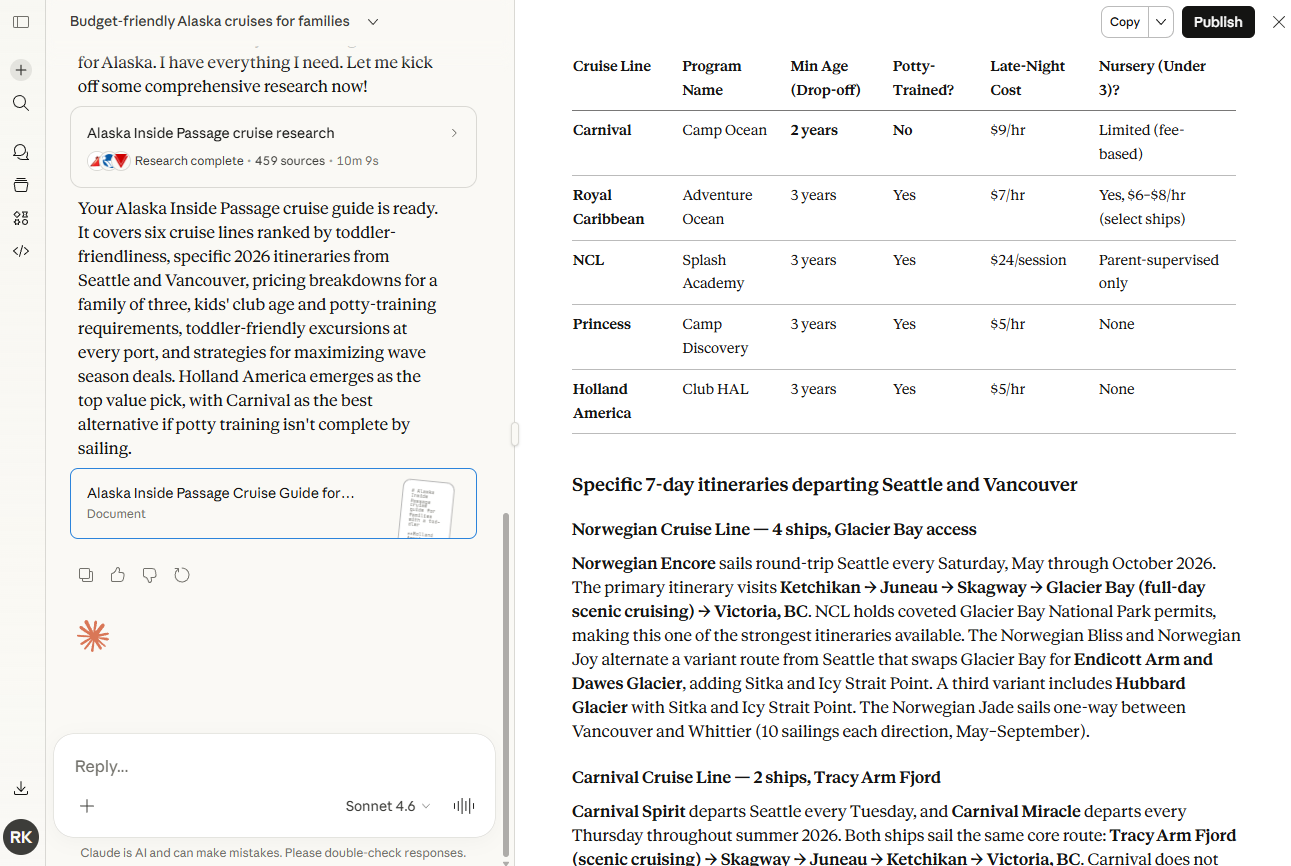1291x866 pixels.
Task: Click the Princess row label
Action: pyautogui.click(x=602, y=324)
